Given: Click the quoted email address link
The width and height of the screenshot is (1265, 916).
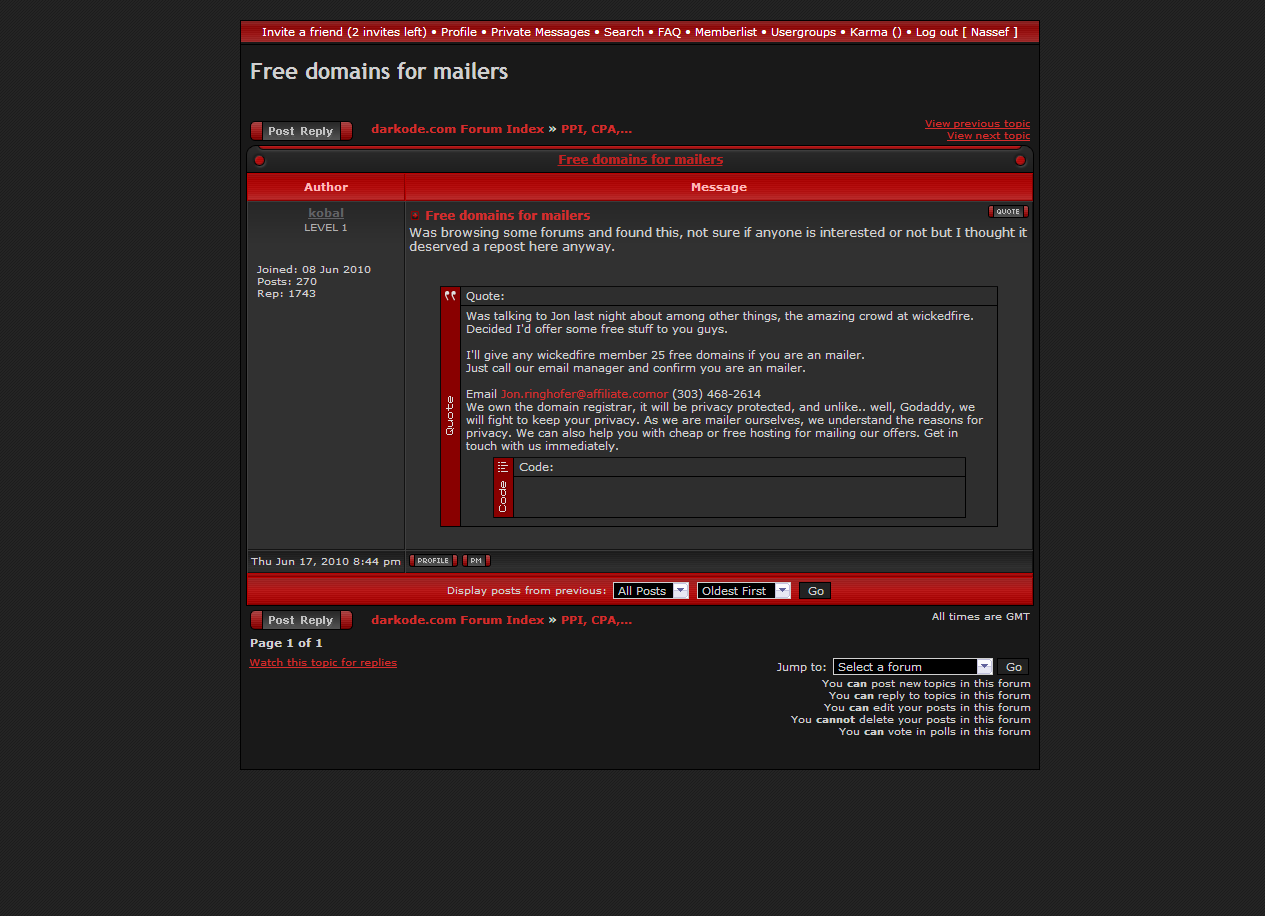Looking at the screenshot, I should (584, 394).
